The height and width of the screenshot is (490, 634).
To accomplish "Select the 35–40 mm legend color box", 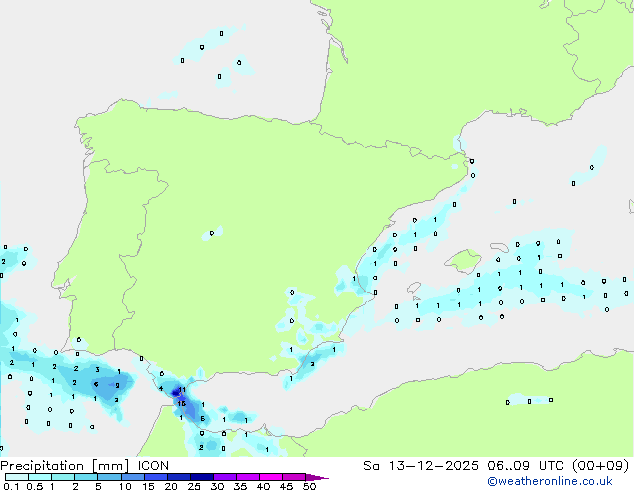I will point(248,477).
